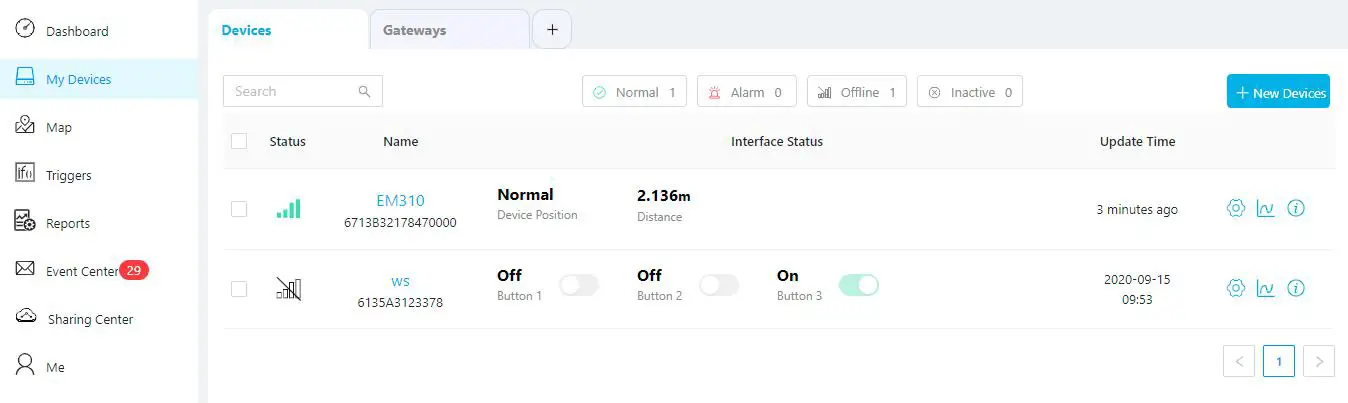Turn off Button 3 switch
1348x403 pixels.
click(859, 285)
